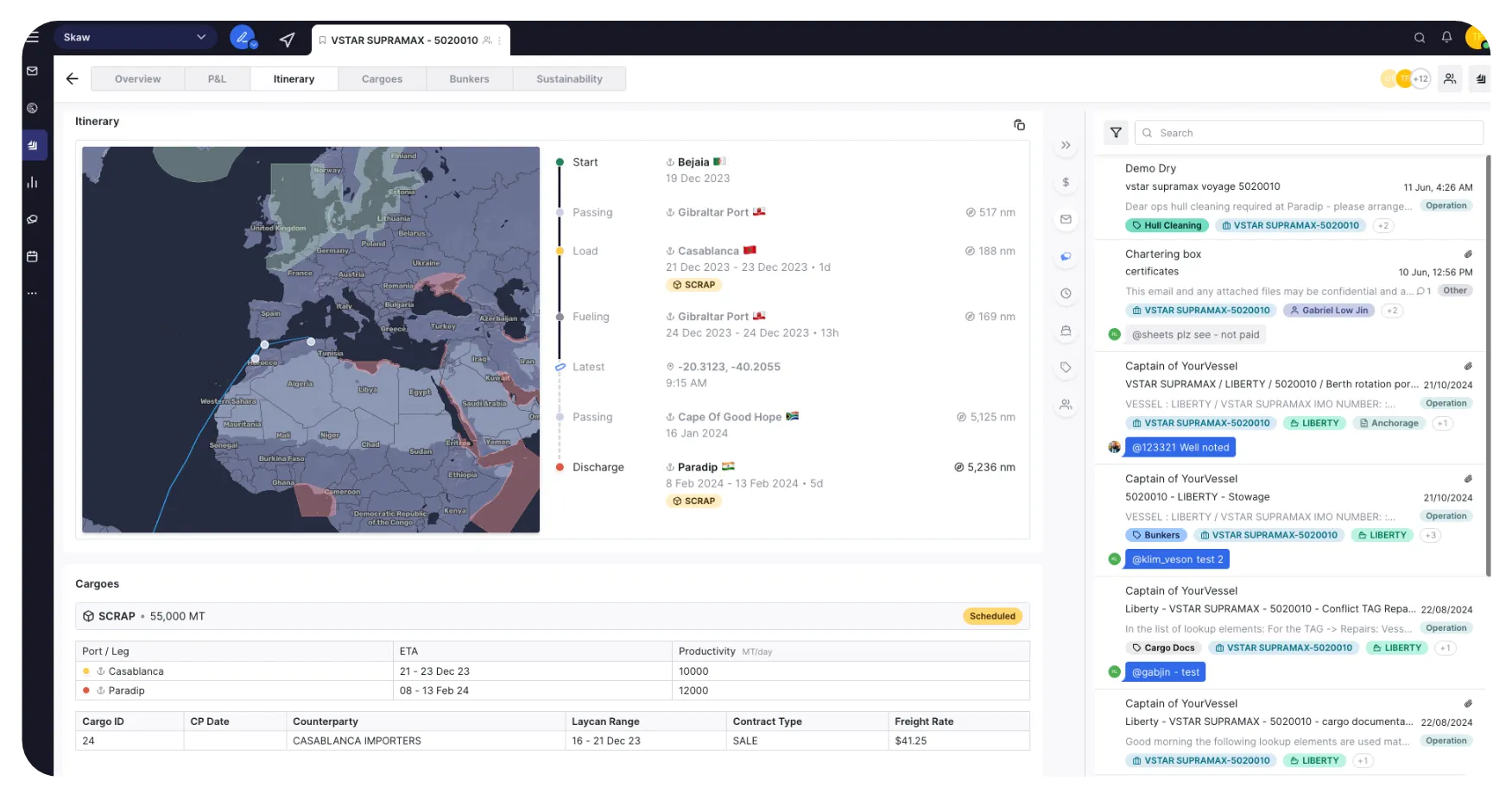Select the vessel icon in left sidebar
Screen dimensions: 1512x800
pos(34,145)
